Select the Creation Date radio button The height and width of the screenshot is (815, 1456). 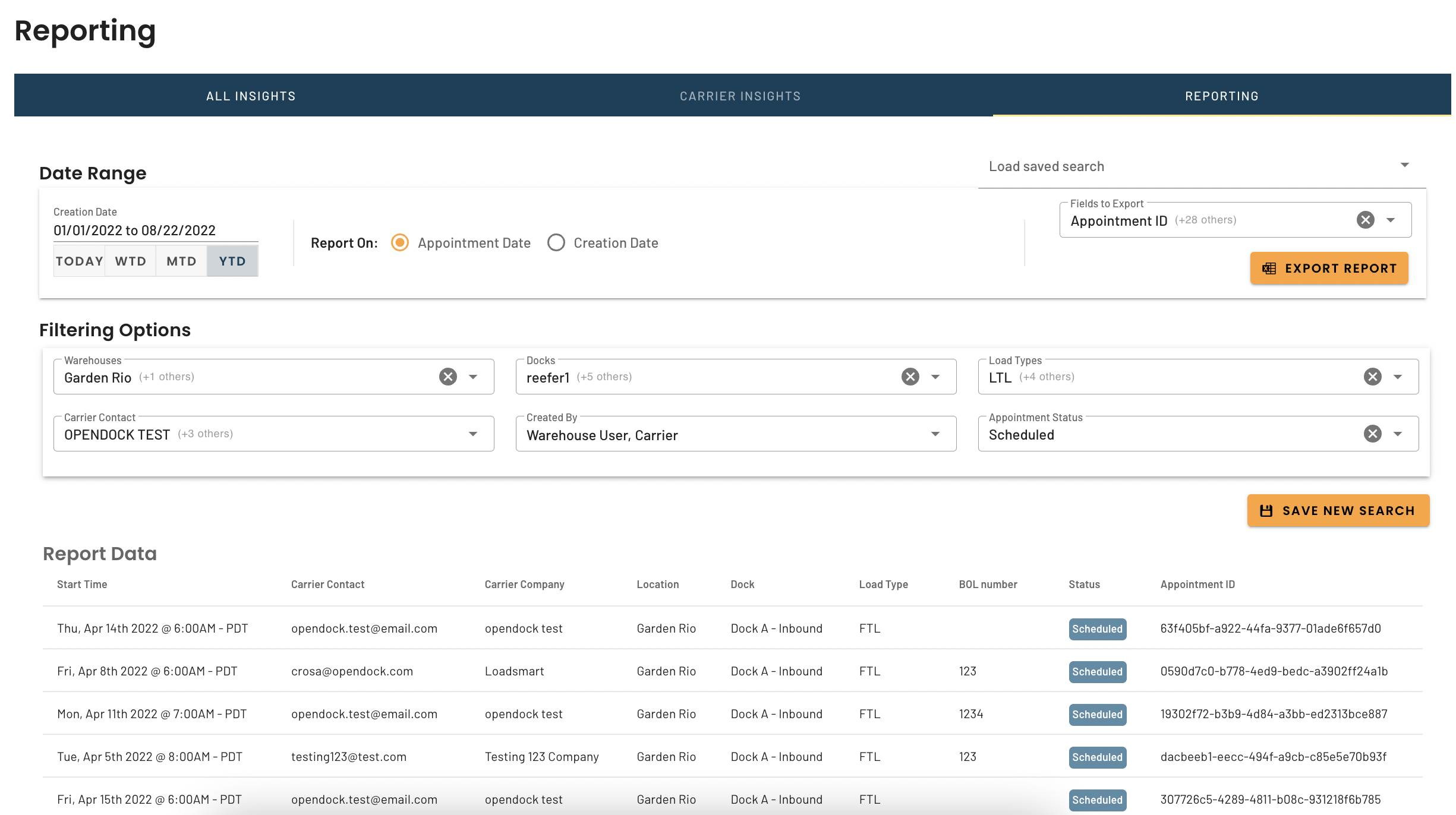556,242
